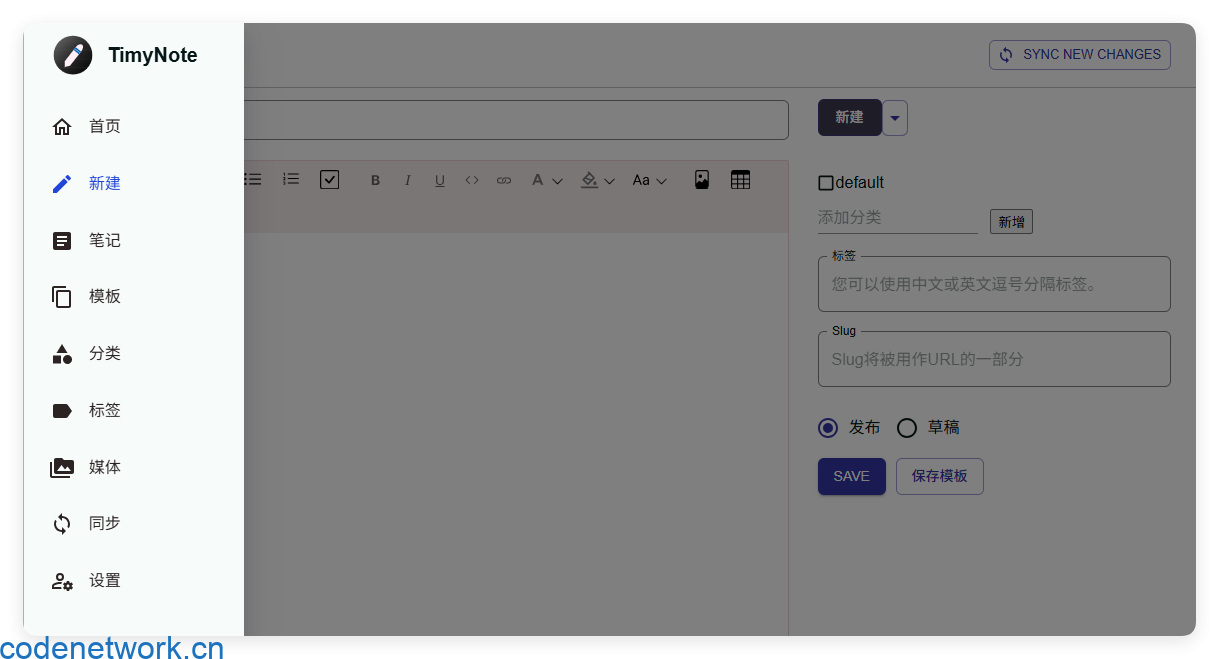Go to 设置 in the sidebar
This screenshot has height=659, width=1219.
(x=104, y=581)
